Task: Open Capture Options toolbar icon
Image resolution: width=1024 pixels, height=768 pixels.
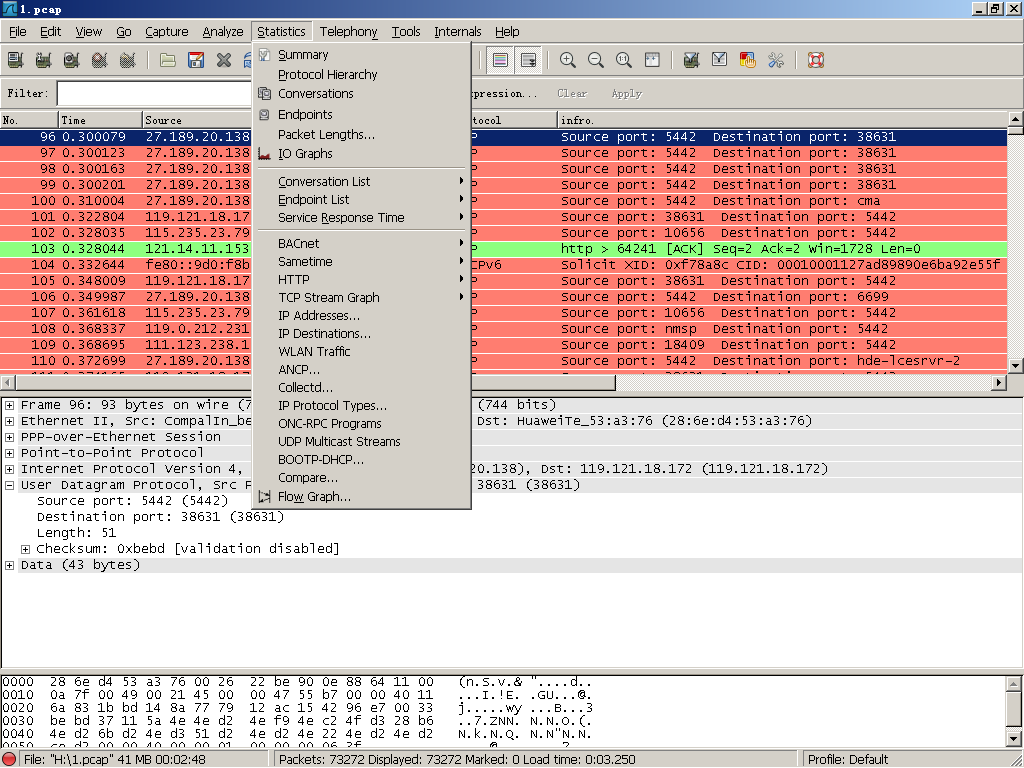Action: coord(43,60)
